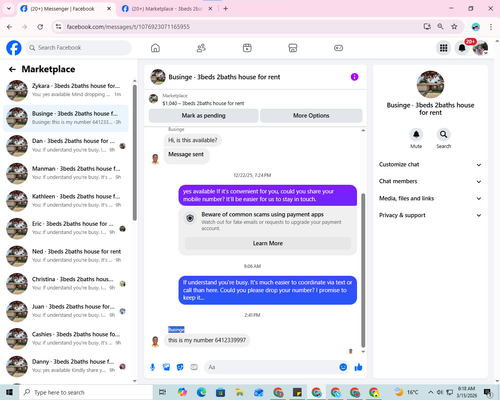
Task: Open Chrome three-dot menu
Action: point(491,27)
